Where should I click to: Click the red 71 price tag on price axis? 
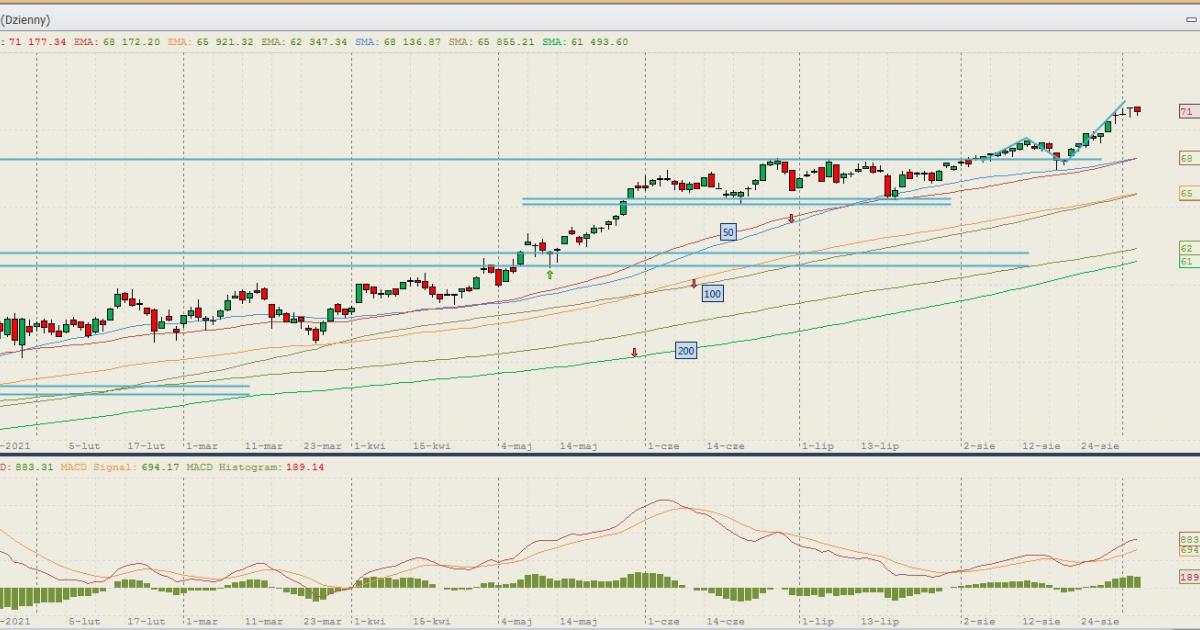point(1188,112)
